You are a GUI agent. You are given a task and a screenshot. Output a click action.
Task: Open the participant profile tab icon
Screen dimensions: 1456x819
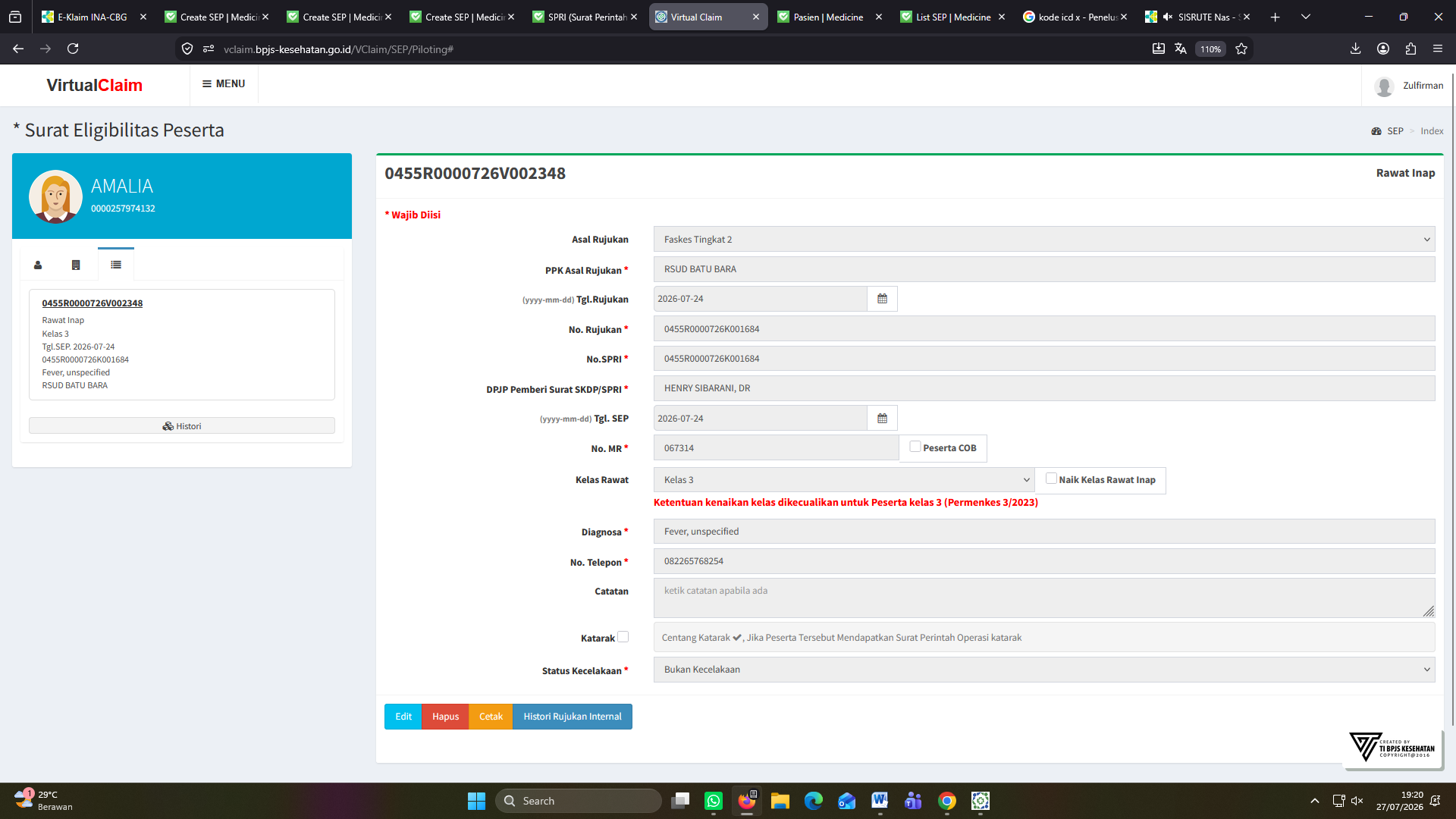click(38, 265)
